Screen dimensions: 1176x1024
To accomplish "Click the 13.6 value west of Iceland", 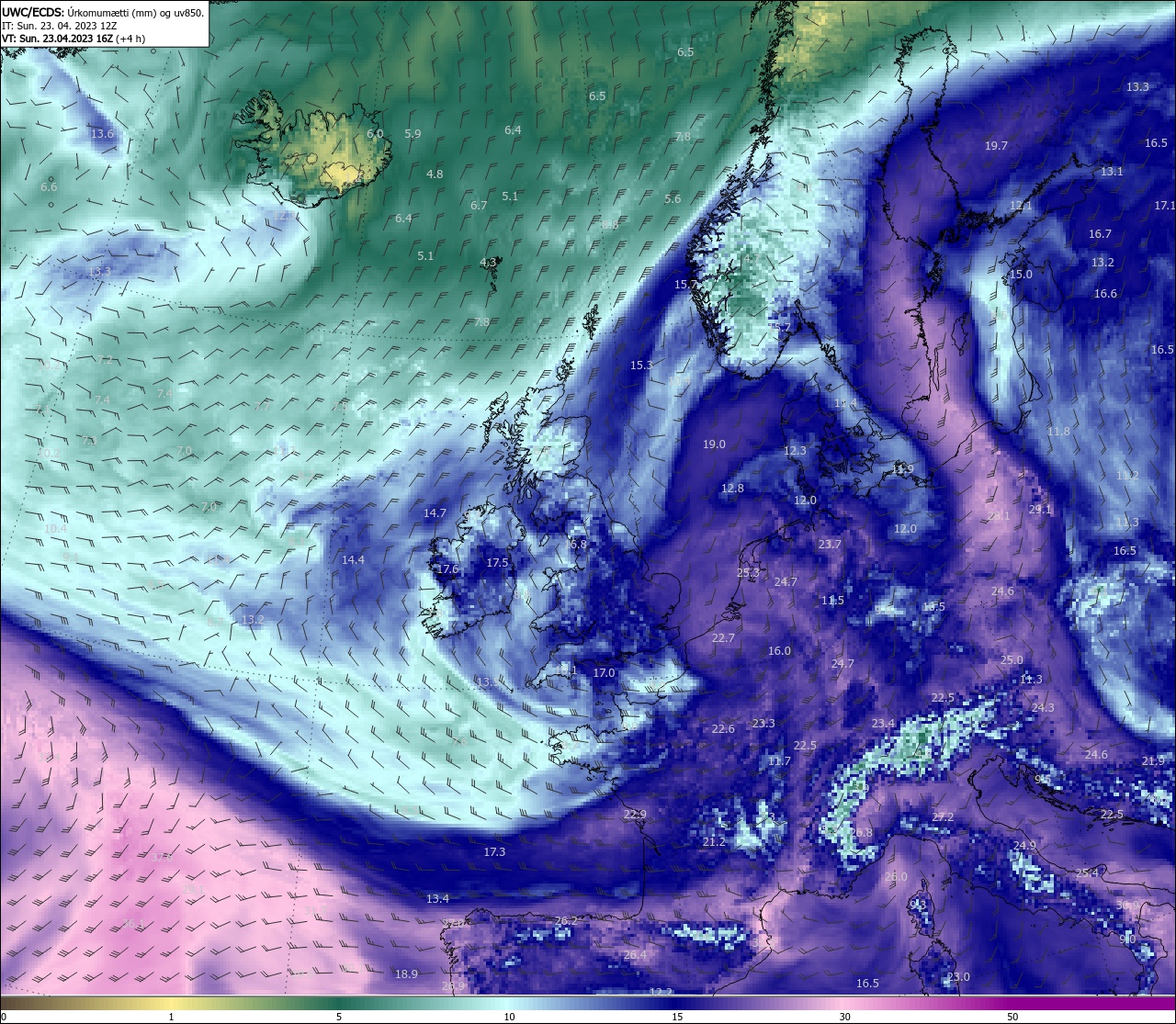I will [x=102, y=134].
